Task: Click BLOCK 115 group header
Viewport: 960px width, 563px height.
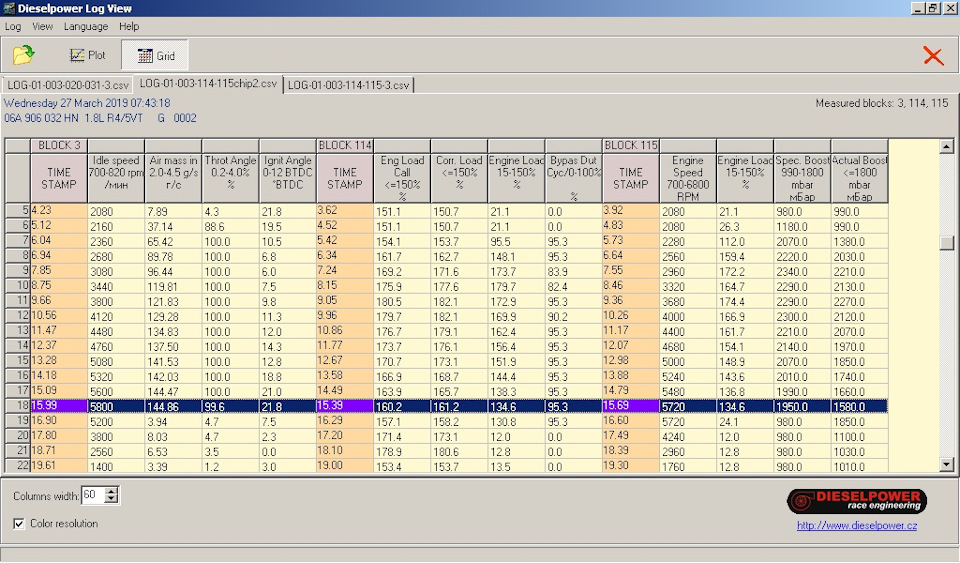Action: [x=631, y=146]
